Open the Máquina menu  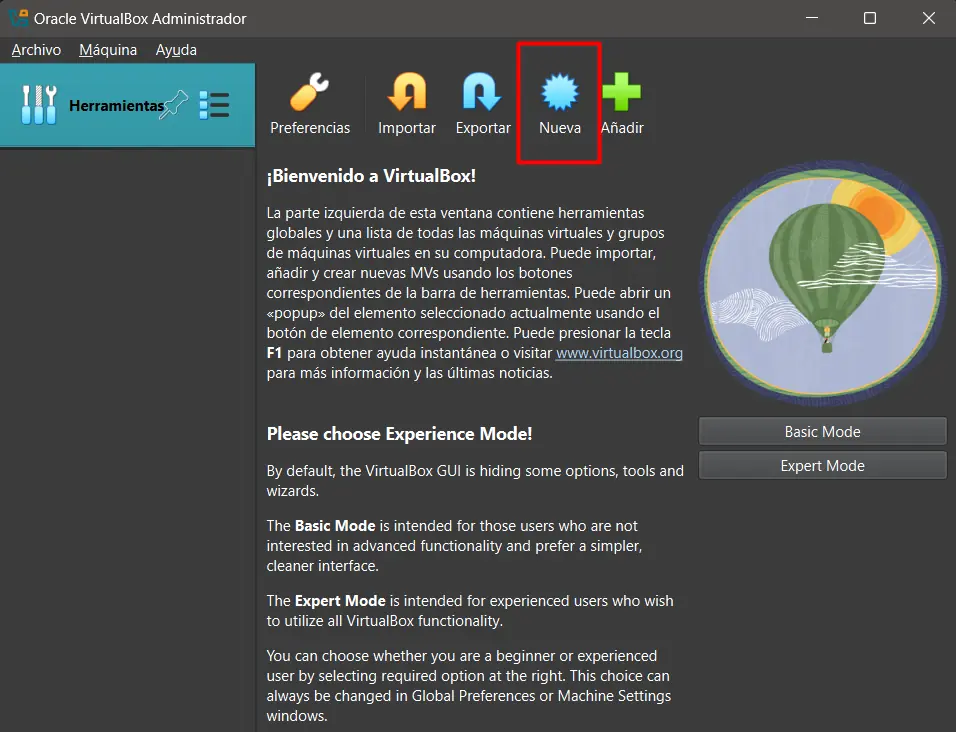[108, 50]
